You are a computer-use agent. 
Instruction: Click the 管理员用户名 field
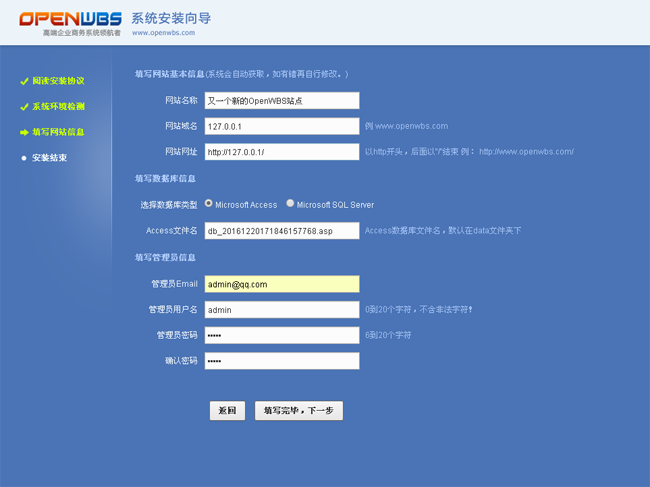coord(282,310)
